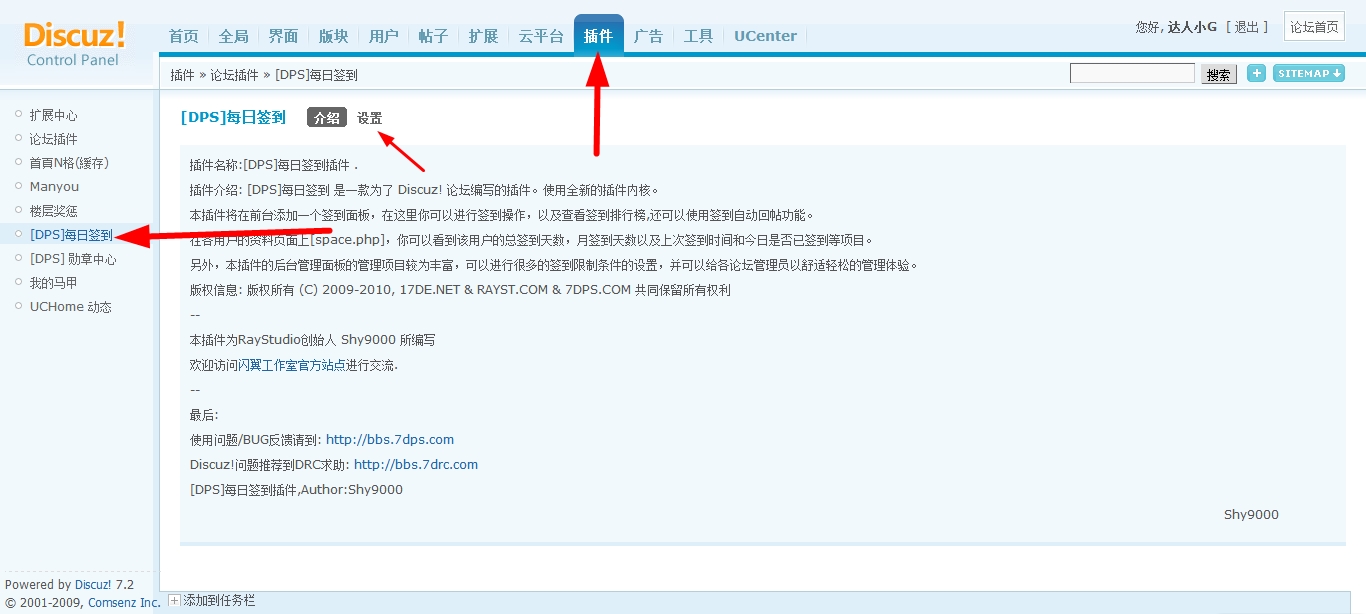1366x614 pixels.
Task: Open 扩展中心 in the sidebar
Action: pos(53,115)
